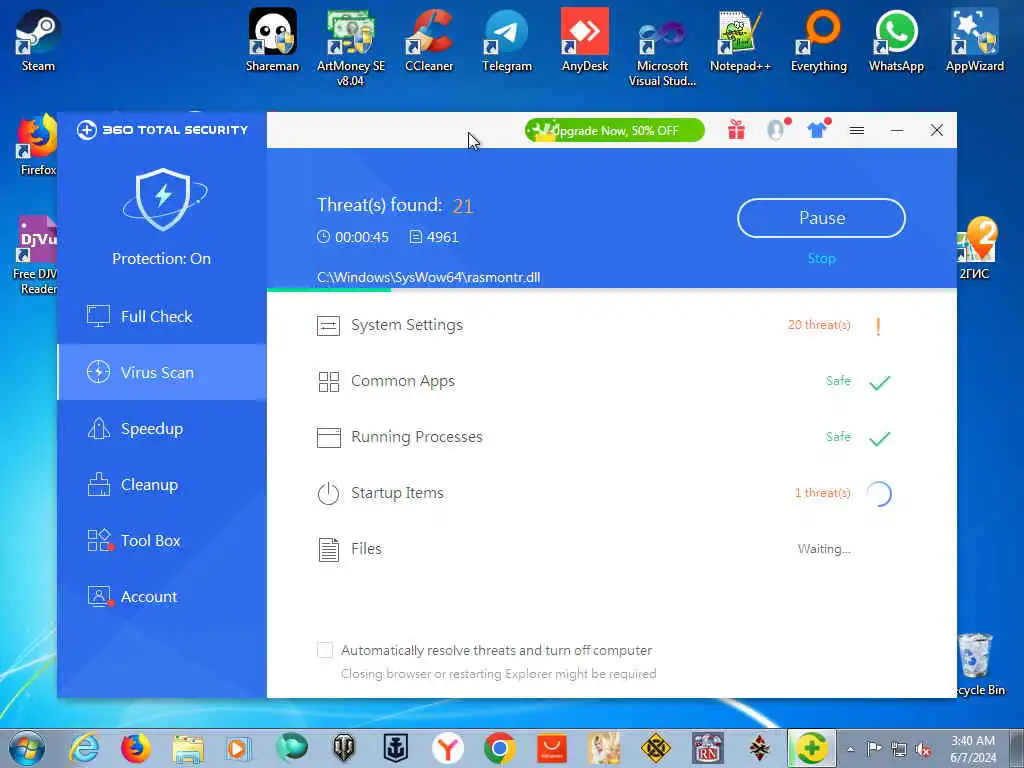Click the threats found count 21

point(463,206)
